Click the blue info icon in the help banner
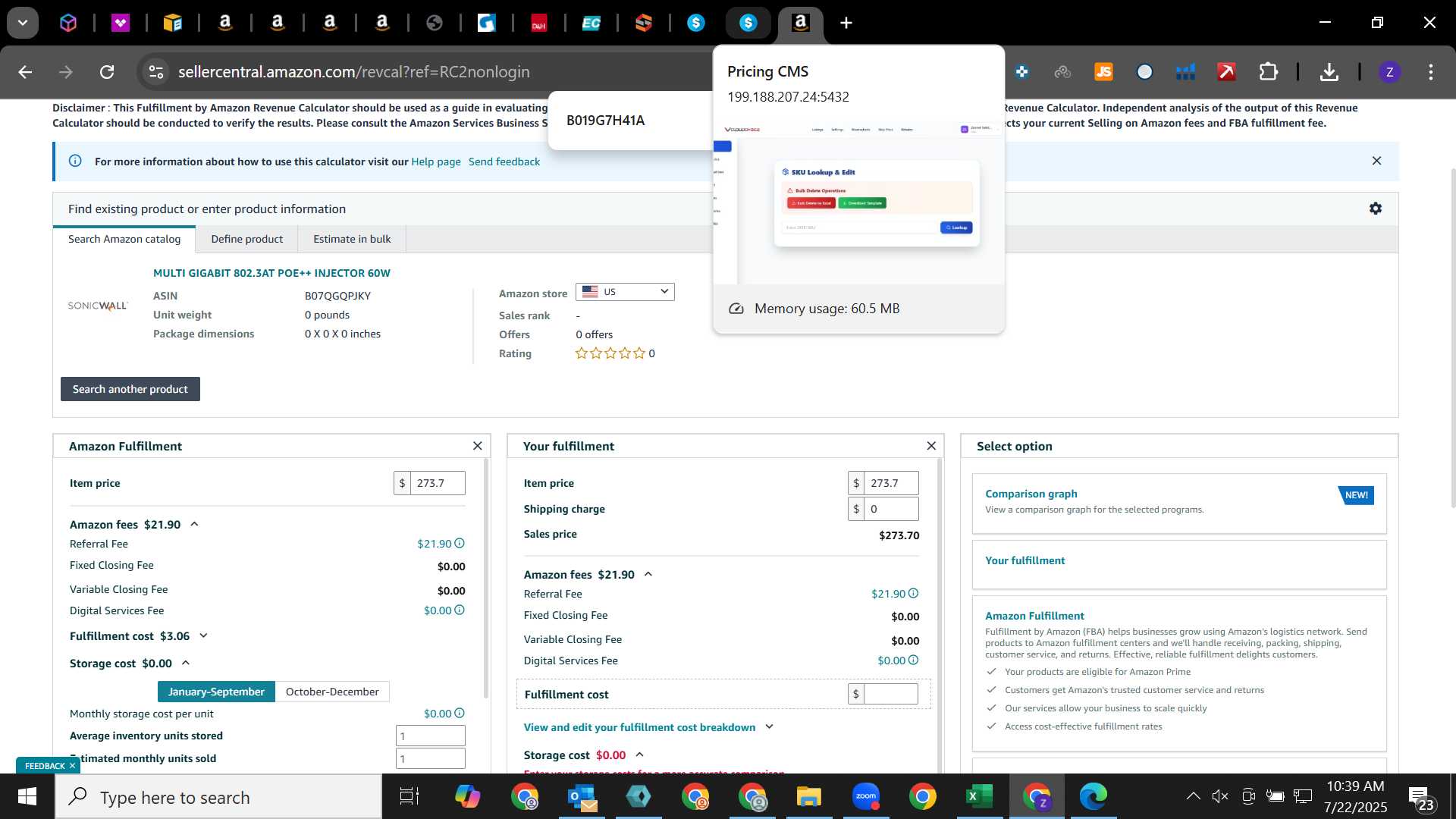Image resolution: width=1456 pixels, height=819 pixels. [75, 161]
